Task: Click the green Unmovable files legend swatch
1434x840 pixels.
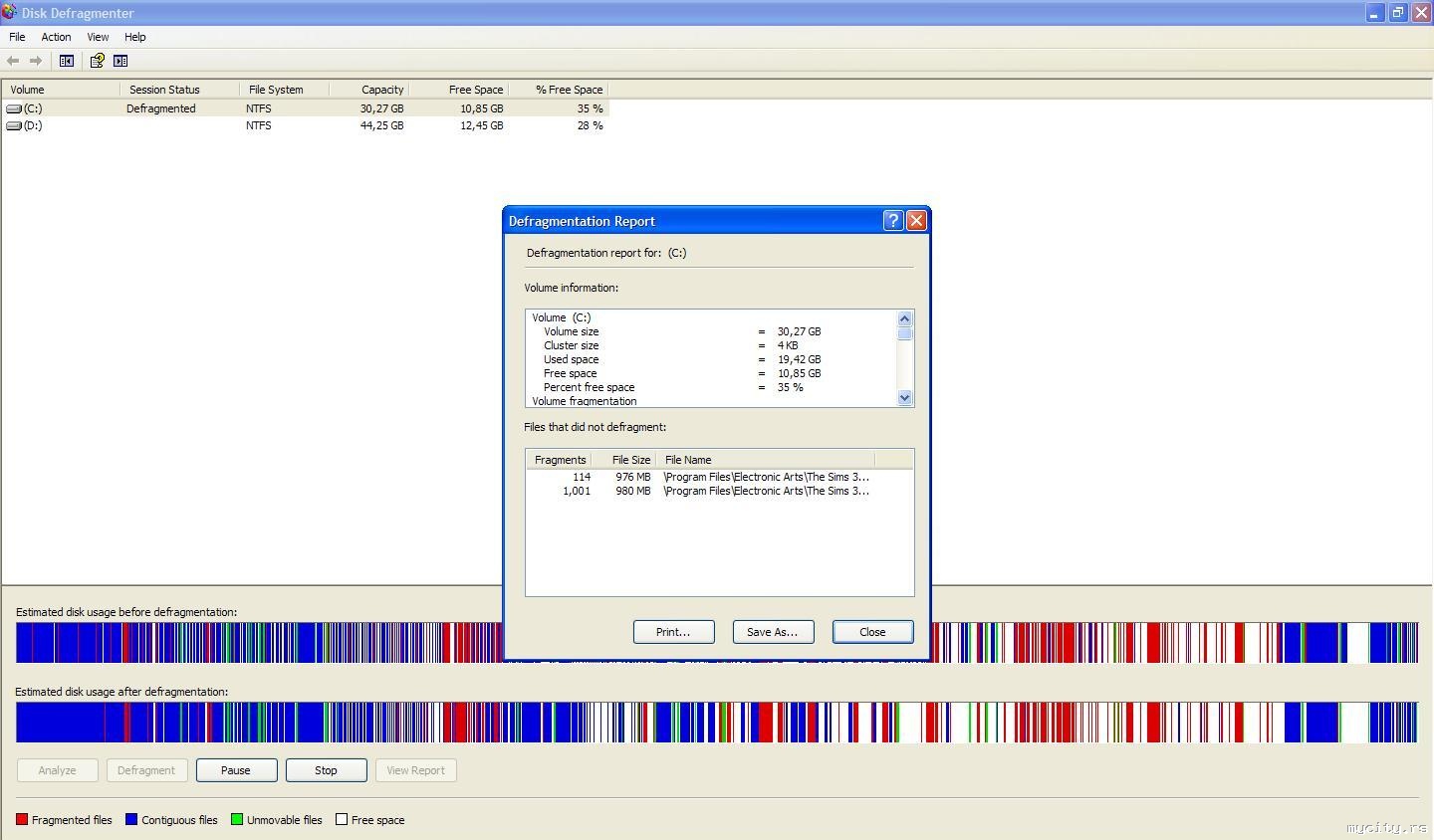Action: [237, 820]
